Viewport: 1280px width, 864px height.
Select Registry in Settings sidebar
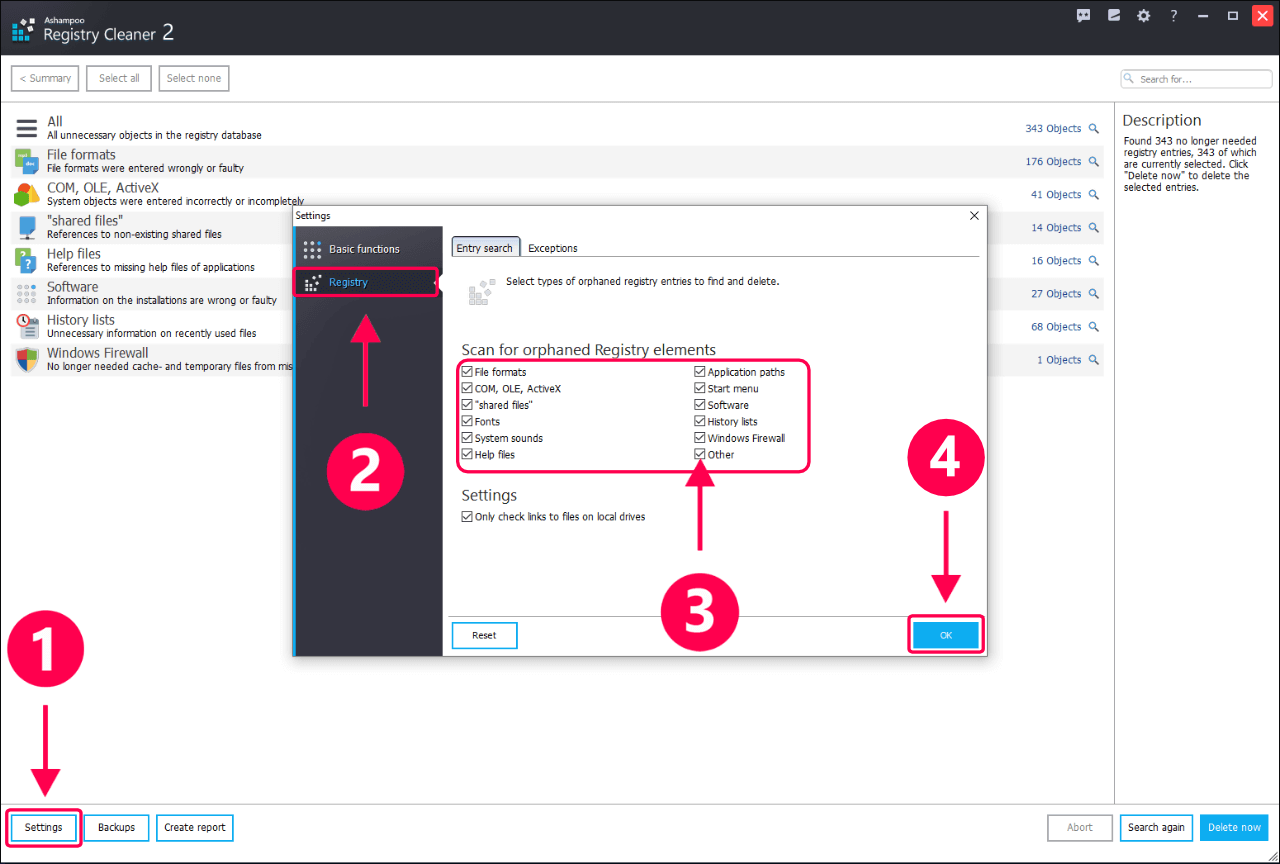[x=367, y=282]
